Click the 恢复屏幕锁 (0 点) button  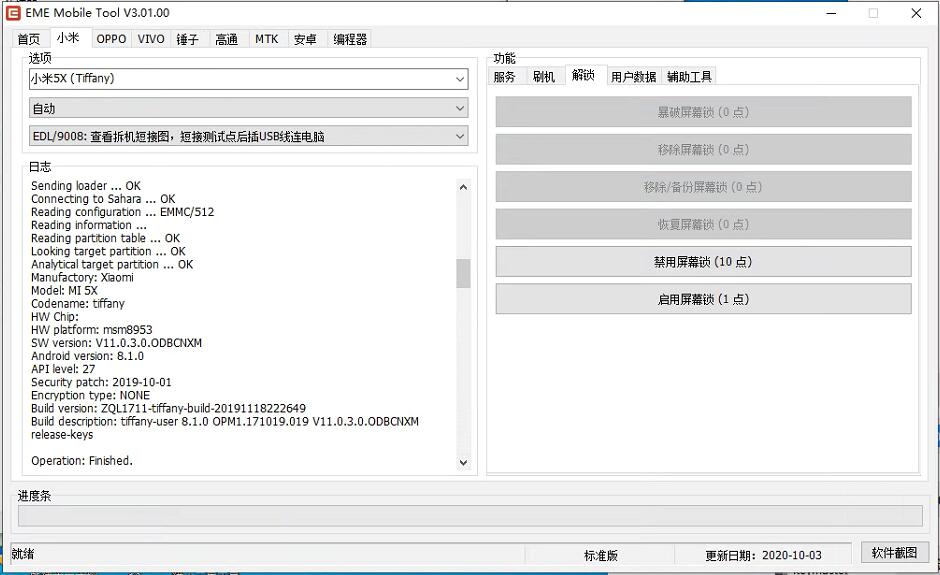(x=703, y=224)
